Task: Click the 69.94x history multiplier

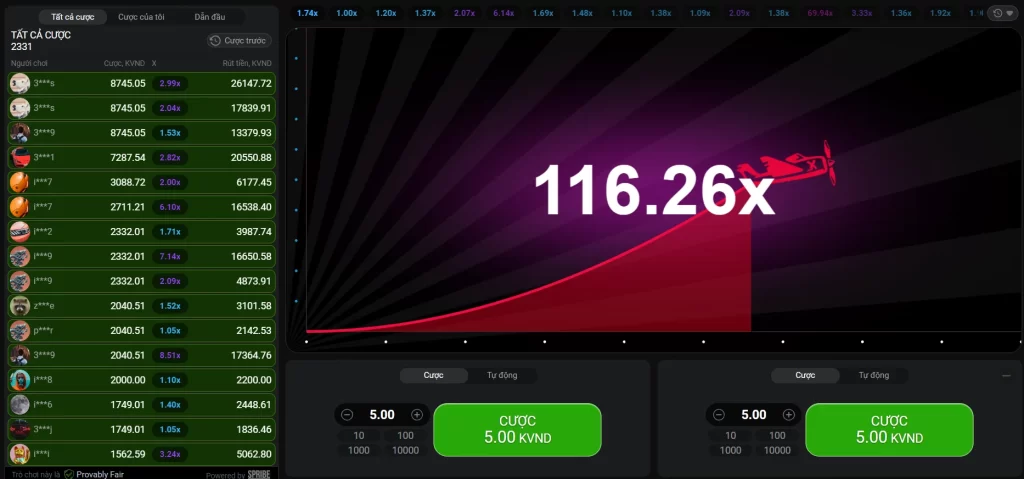Action: 820,13
